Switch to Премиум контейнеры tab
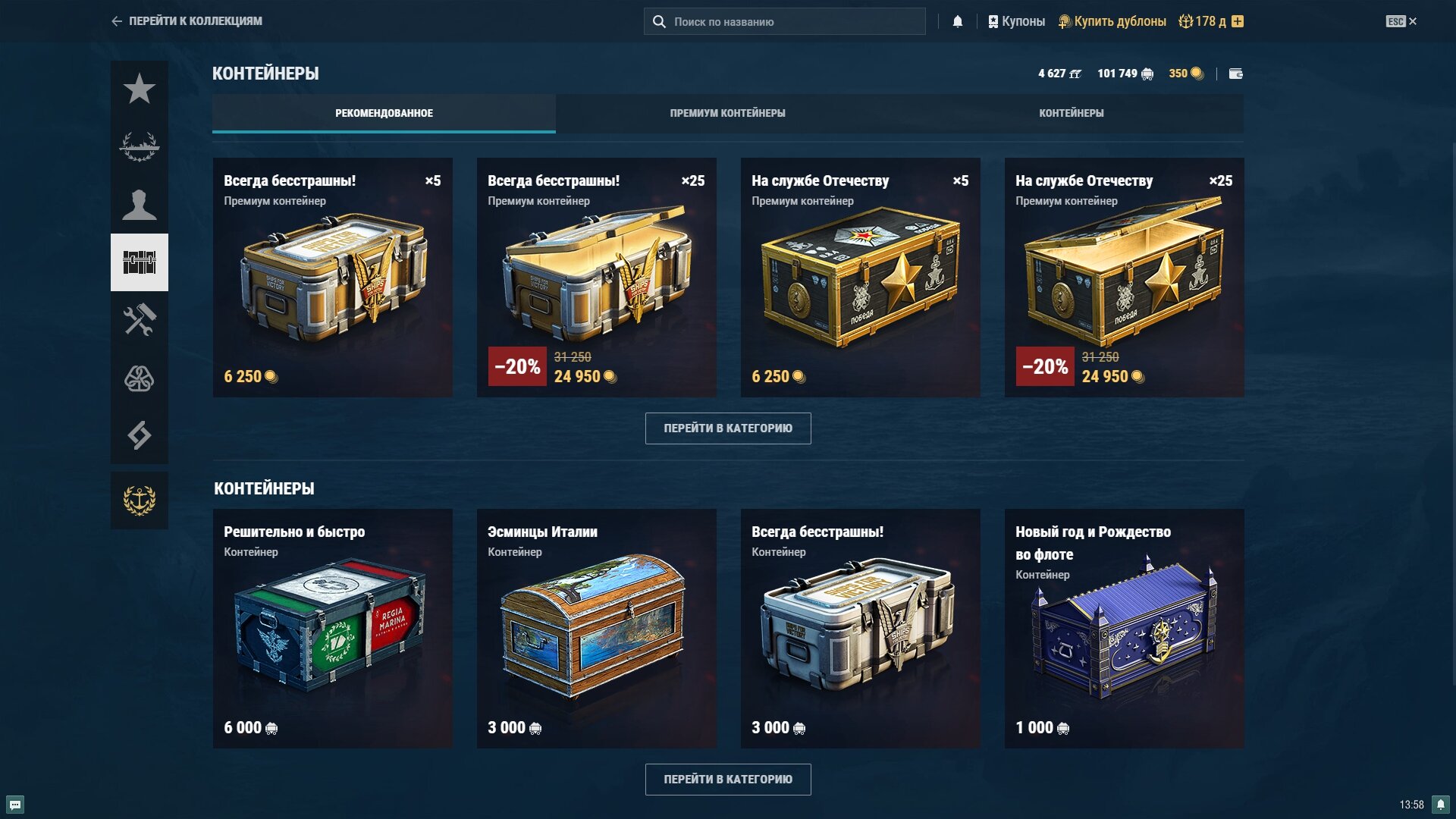This screenshot has width=1456, height=819. 727,113
